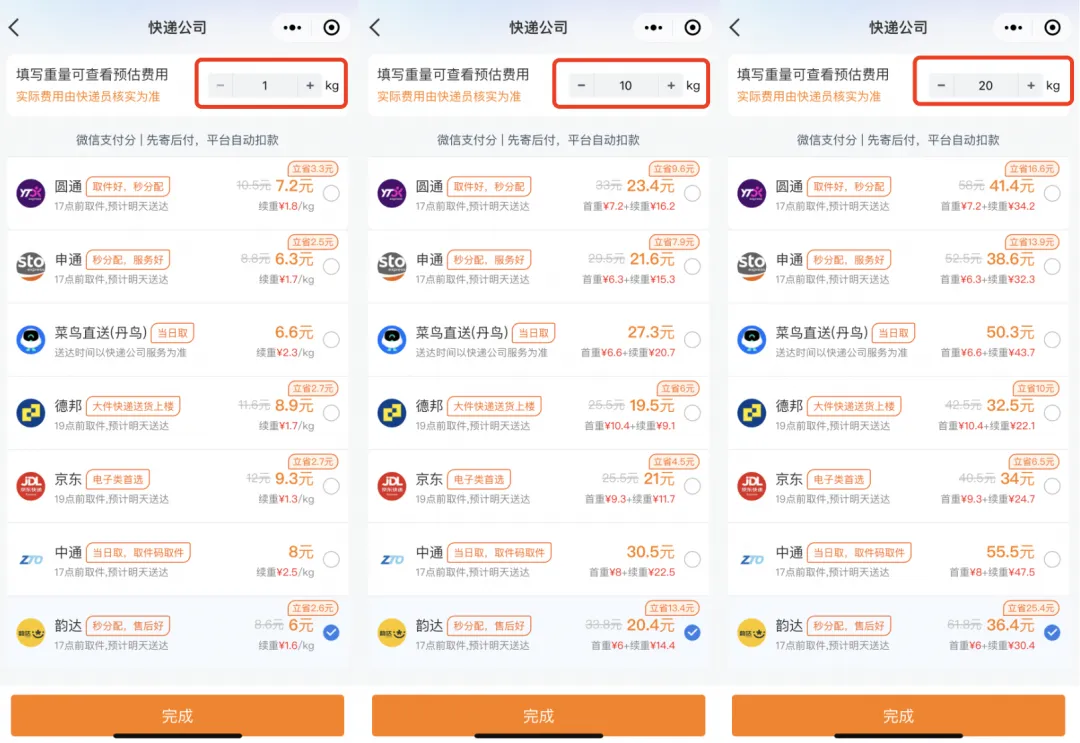Click 完成 in the 20 kg panel

click(x=898, y=715)
